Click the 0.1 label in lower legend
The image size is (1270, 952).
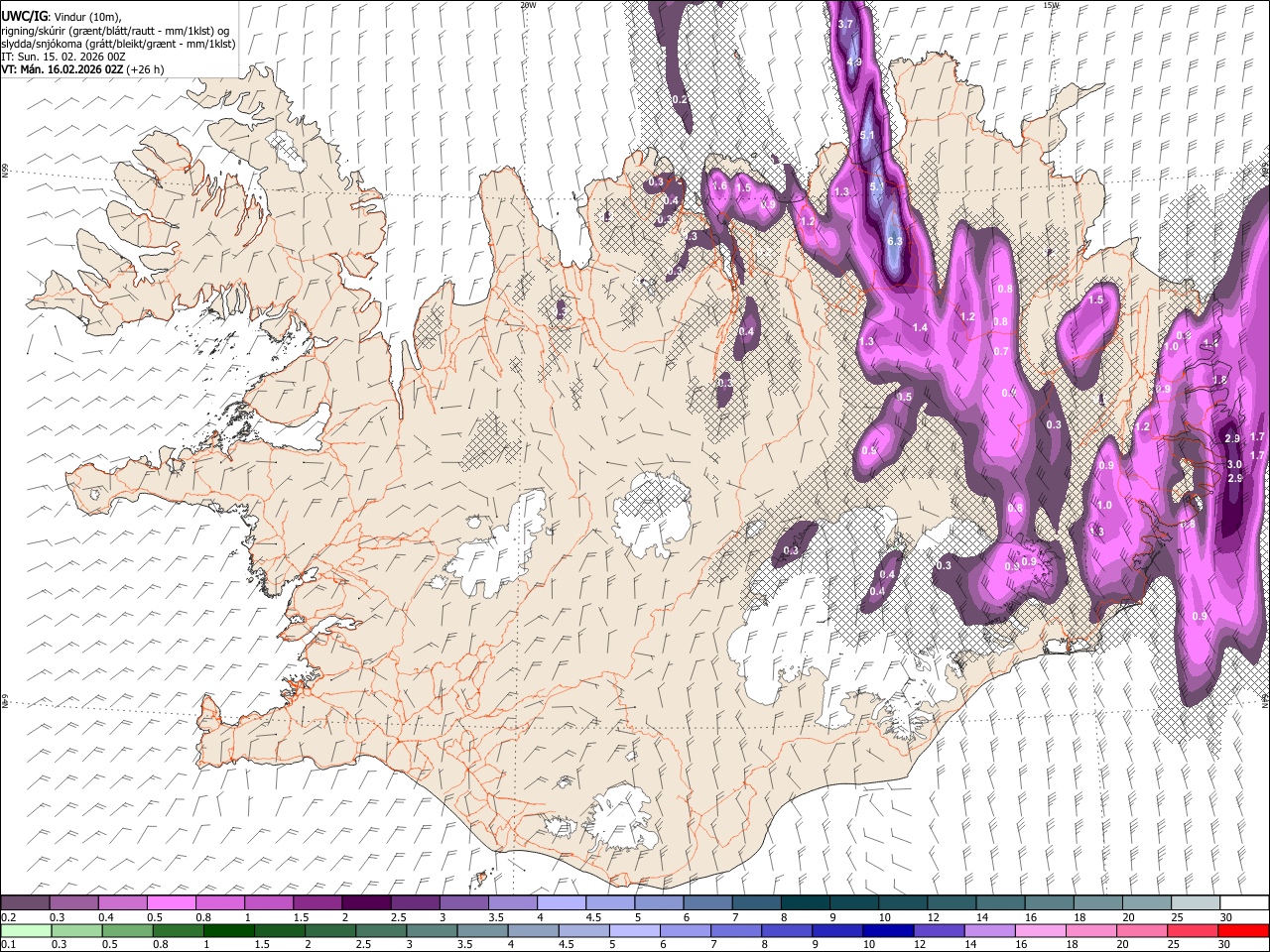coord(8,944)
